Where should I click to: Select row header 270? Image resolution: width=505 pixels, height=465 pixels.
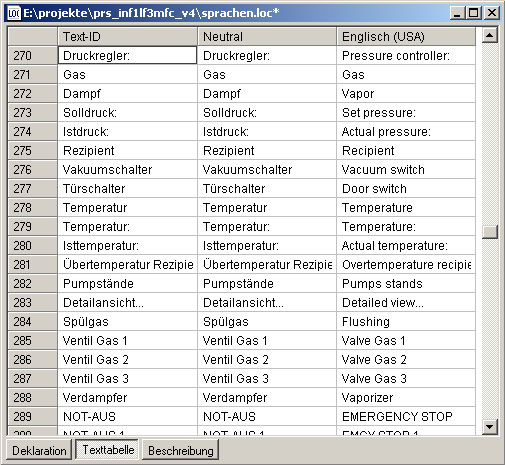coord(32,55)
